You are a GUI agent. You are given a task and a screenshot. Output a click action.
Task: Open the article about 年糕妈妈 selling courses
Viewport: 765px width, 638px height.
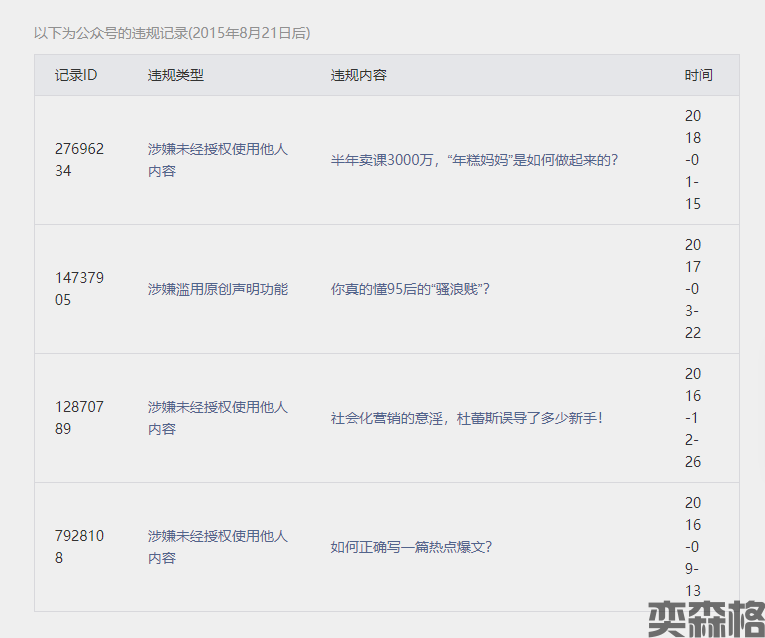475,160
